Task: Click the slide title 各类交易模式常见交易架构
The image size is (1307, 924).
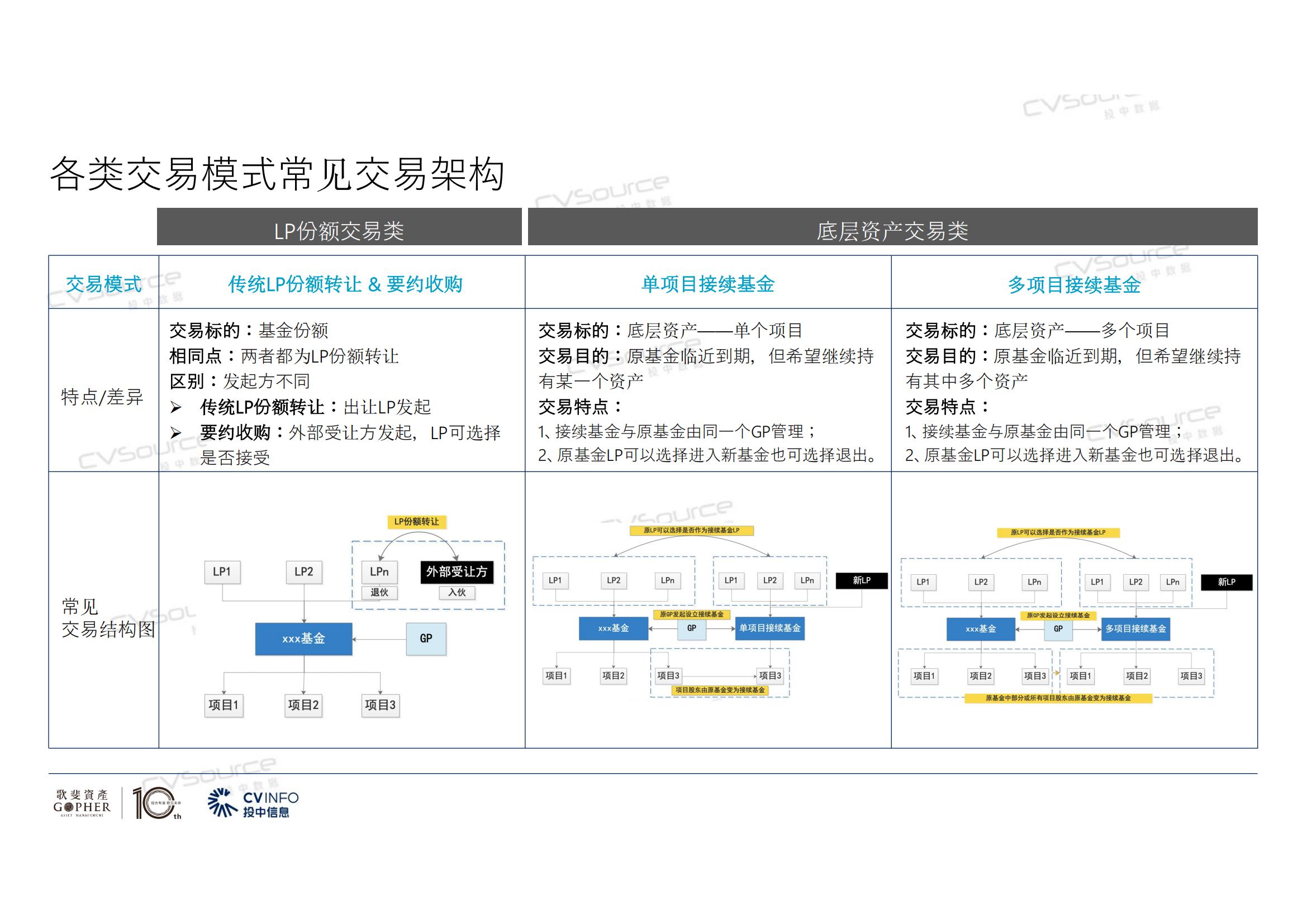Action: pyautogui.click(x=277, y=174)
